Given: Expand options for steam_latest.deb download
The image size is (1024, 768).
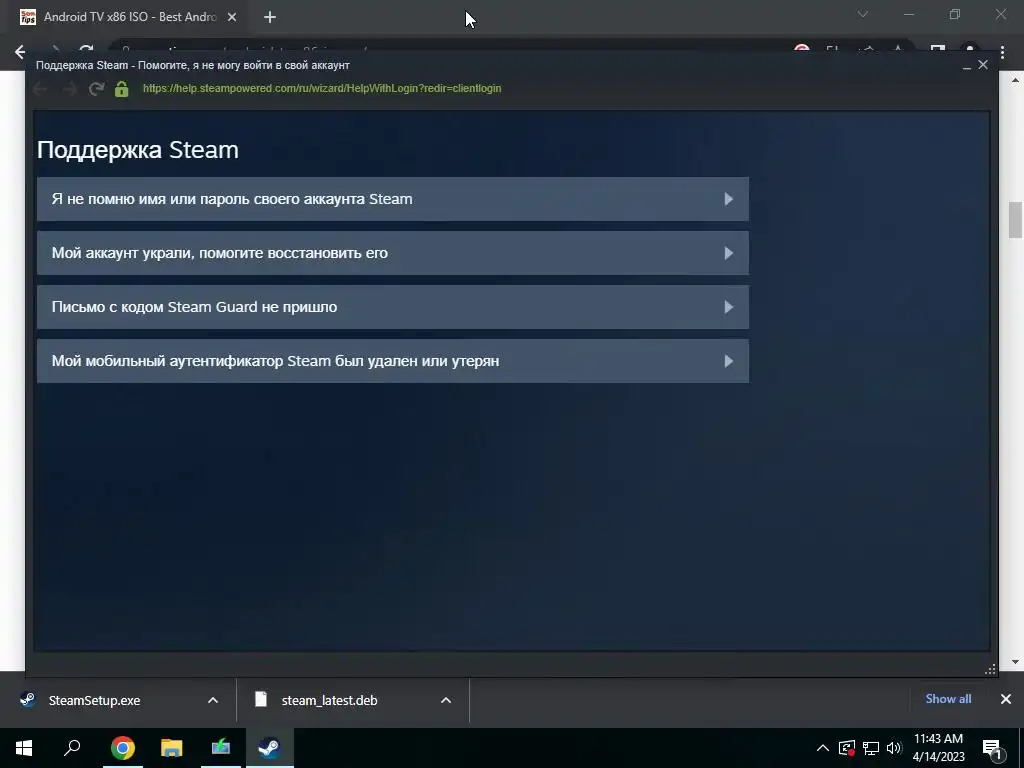Looking at the screenshot, I should tap(446, 700).
